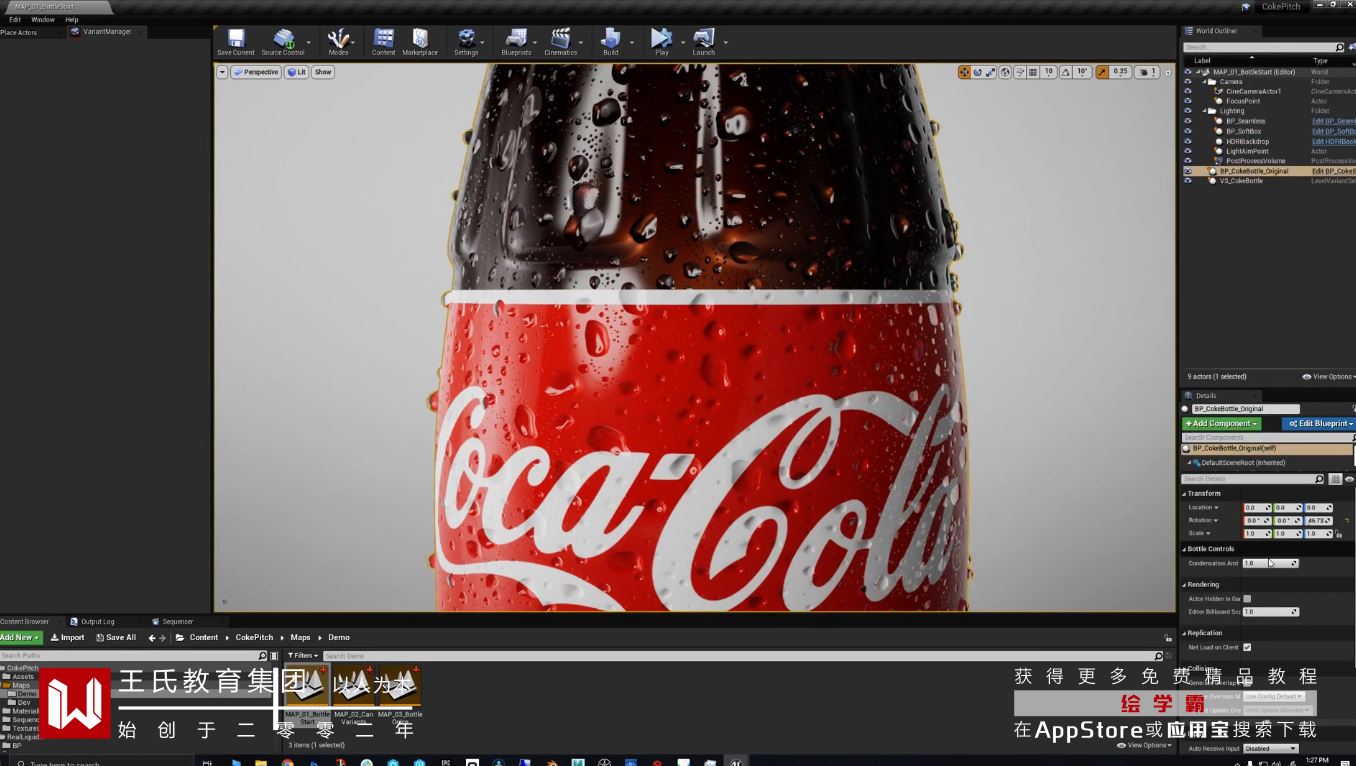Click the Content Browser history forward arrow
1356x766 pixels.
(x=163, y=638)
